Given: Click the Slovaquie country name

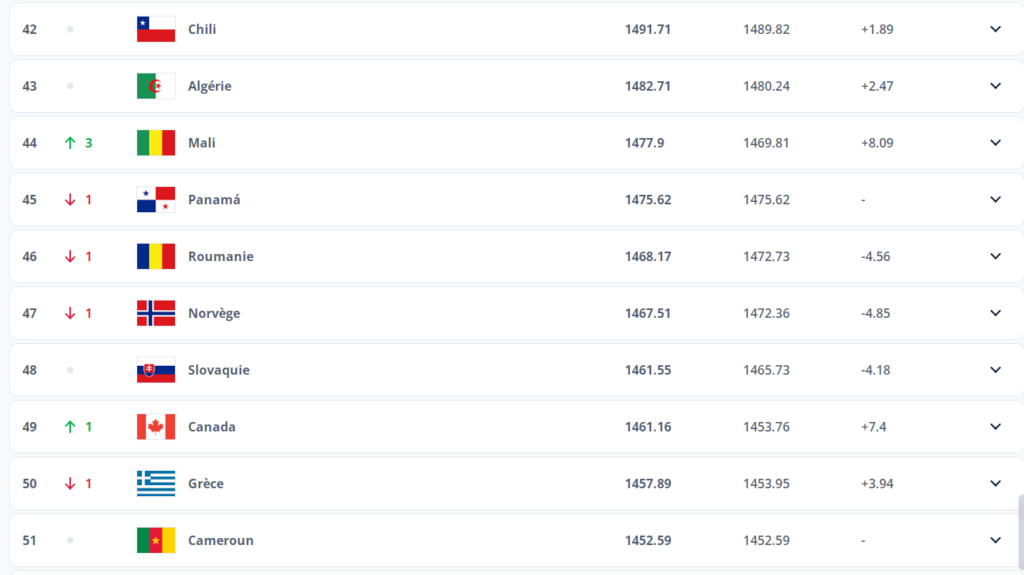Looking at the screenshot, I should [219, 370].
